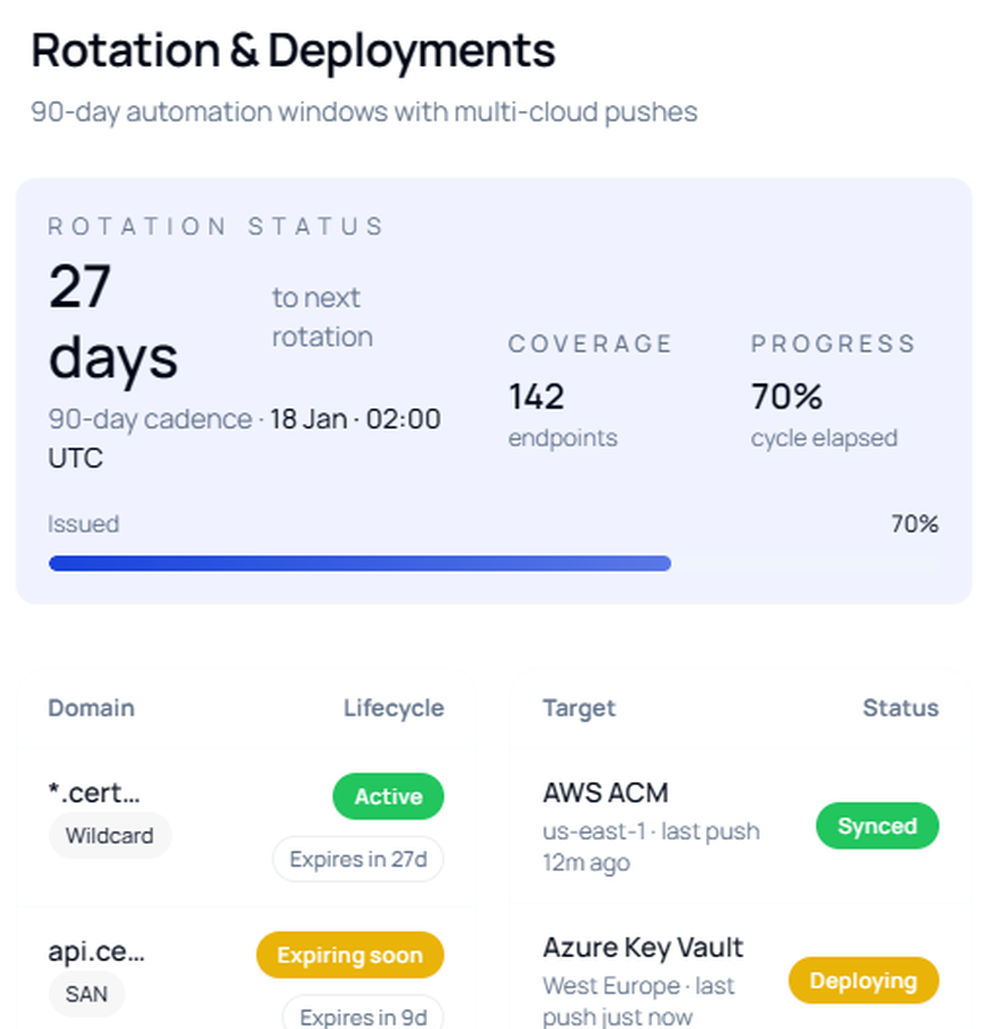Click the 27 days countdown value
1000x1029 pixels.
point(113,322)
